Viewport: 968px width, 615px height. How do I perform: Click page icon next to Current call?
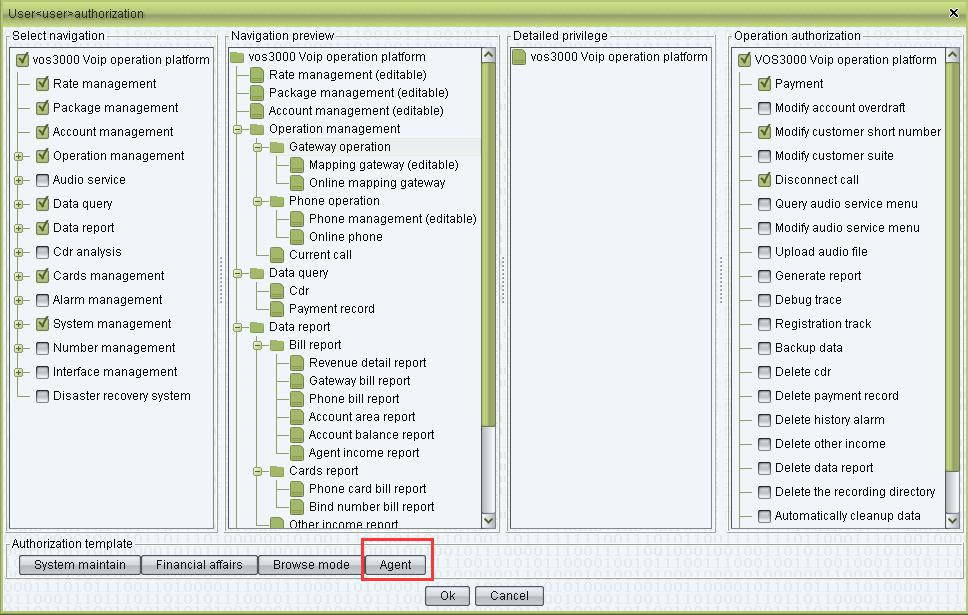(277, 255)
